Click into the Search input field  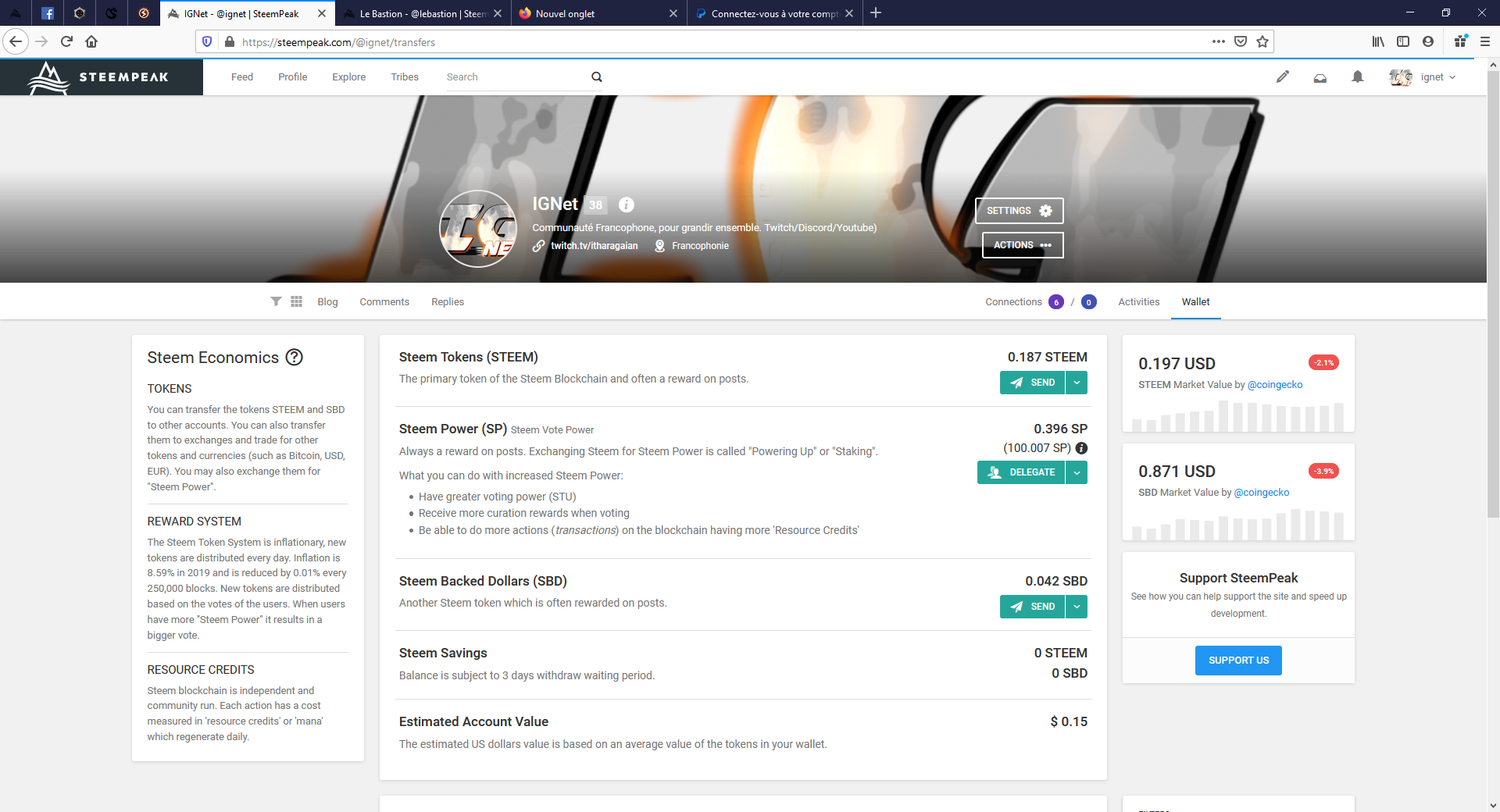point(516,77)
